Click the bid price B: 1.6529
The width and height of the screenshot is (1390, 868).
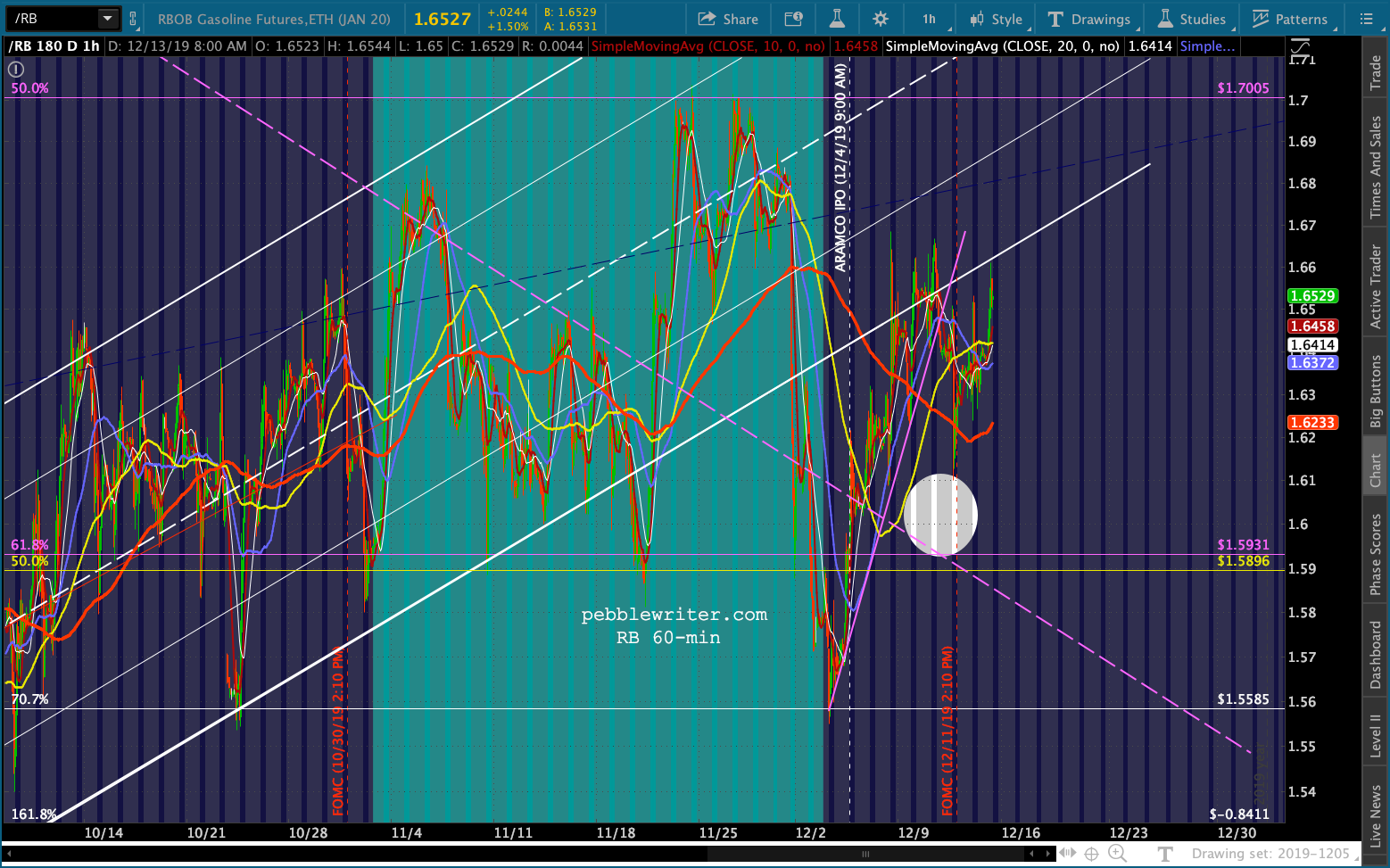coord(570,12)
